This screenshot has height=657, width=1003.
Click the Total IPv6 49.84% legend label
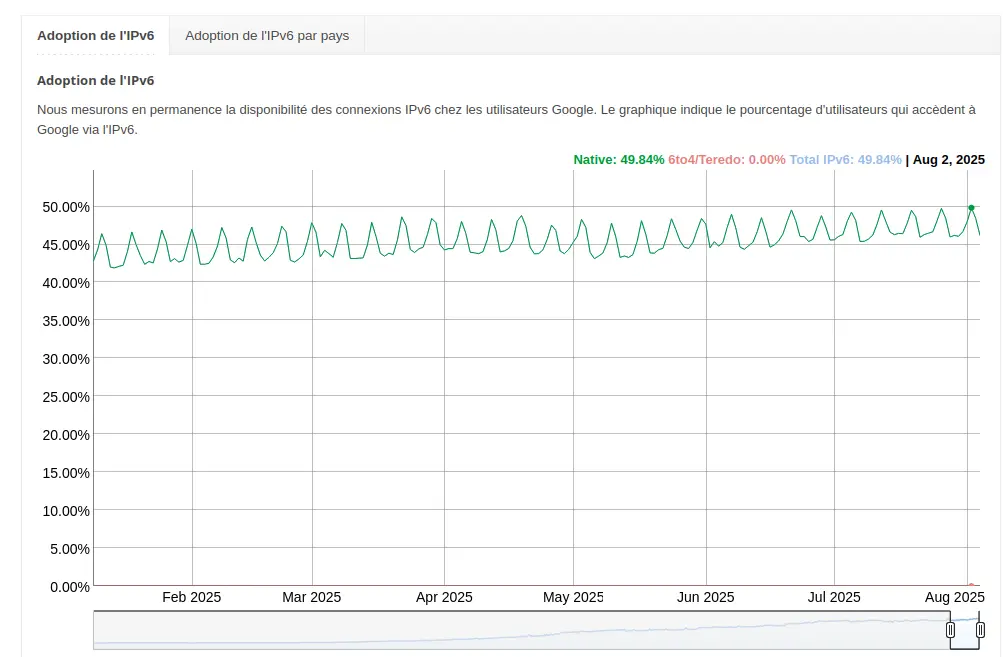pos(845,160)
